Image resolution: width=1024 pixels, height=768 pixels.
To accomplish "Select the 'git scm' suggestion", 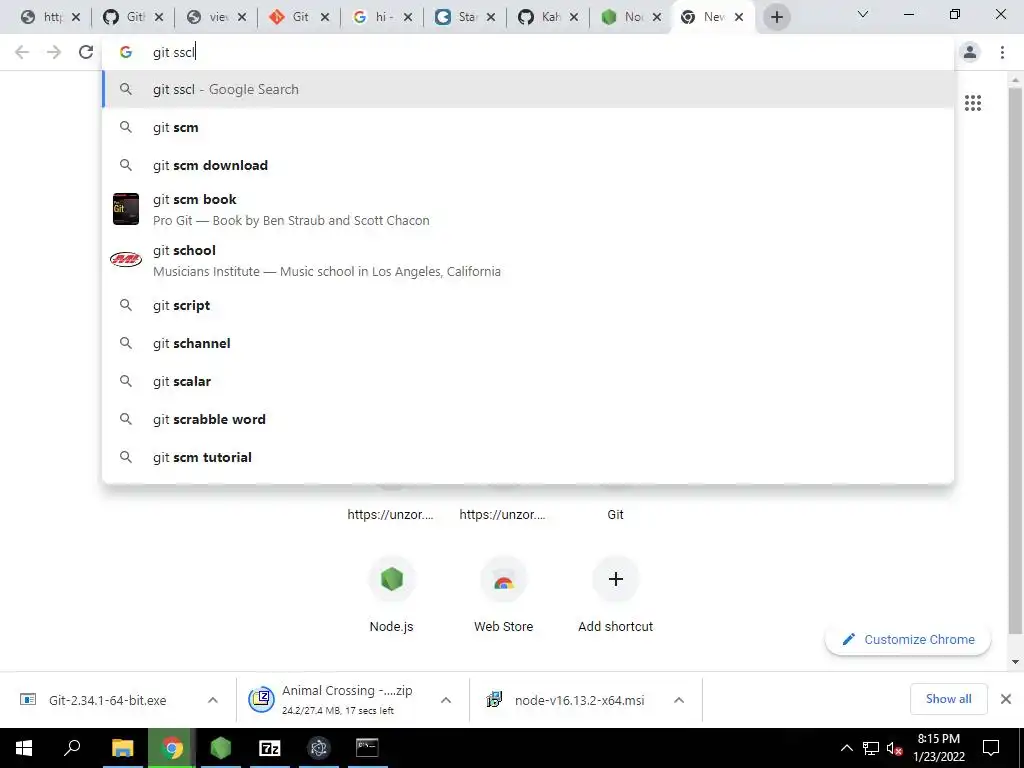I will (528, 127).
